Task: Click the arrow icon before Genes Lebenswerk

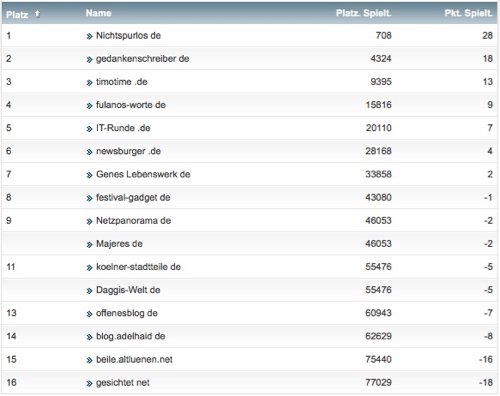Action: pyautogui.click(x=89, y=175)
